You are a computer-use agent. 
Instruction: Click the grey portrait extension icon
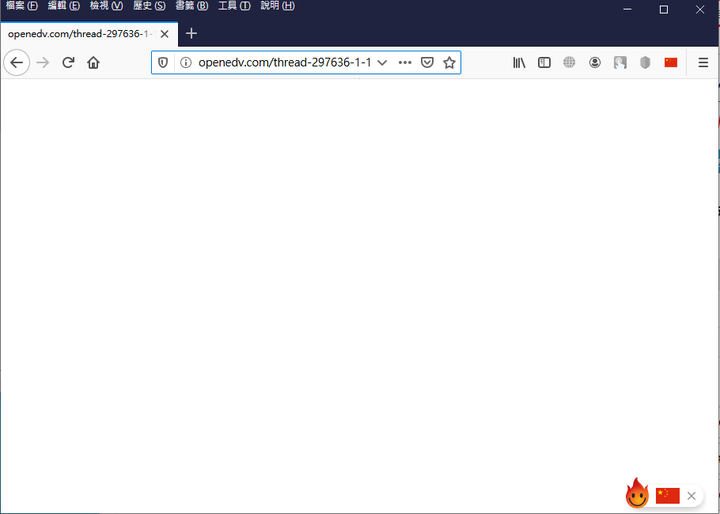tap(620, 62)
